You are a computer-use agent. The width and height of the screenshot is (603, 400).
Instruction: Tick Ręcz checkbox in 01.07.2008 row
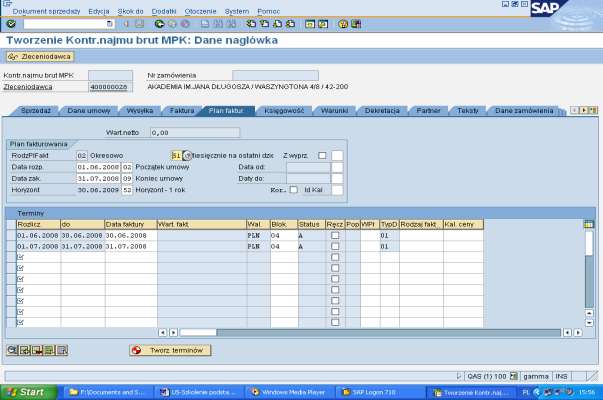click(335, 246)
